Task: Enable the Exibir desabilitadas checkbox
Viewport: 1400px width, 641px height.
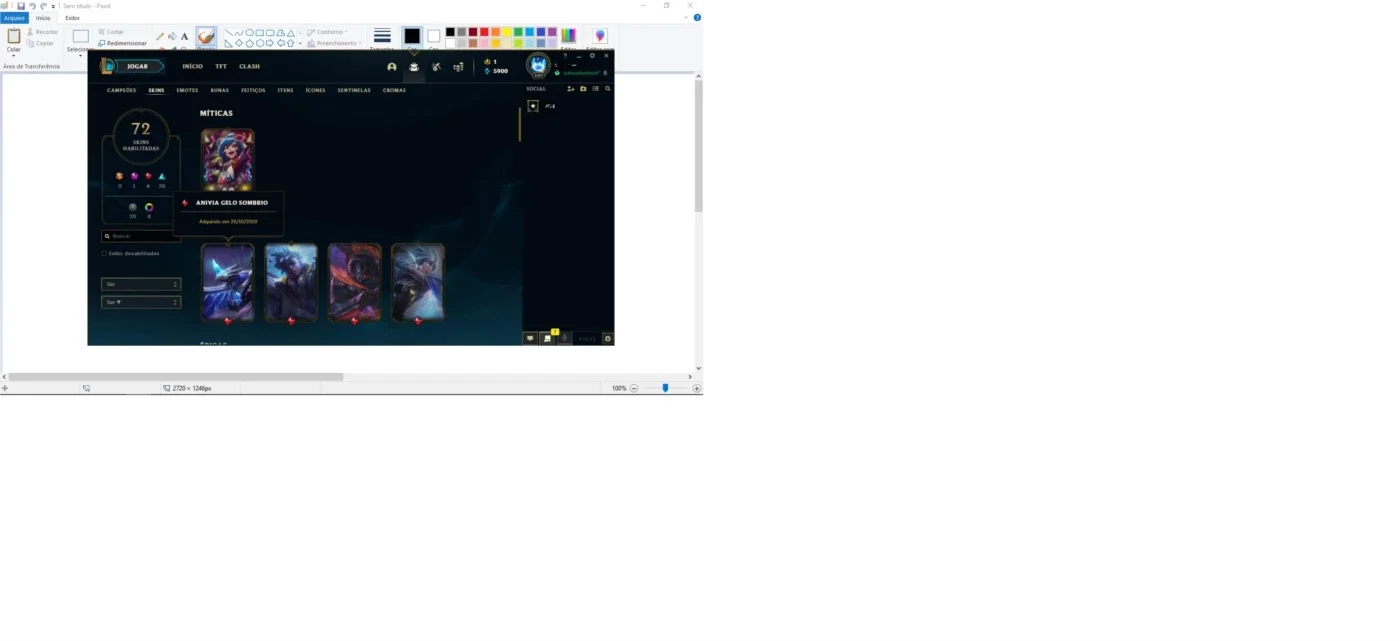Action: pyautogui.click(x=104, y=253)
